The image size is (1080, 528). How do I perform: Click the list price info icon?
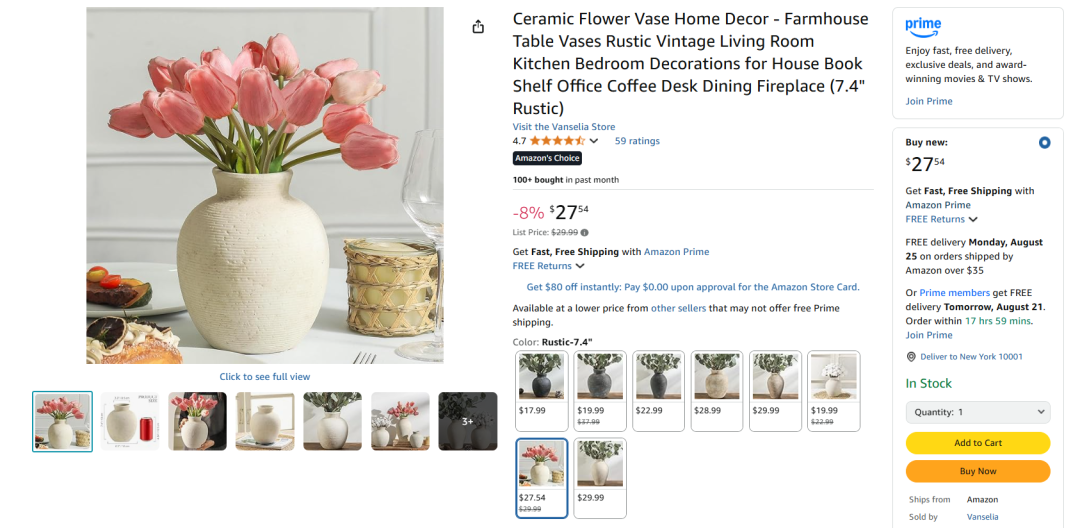[x=585, y=233]
